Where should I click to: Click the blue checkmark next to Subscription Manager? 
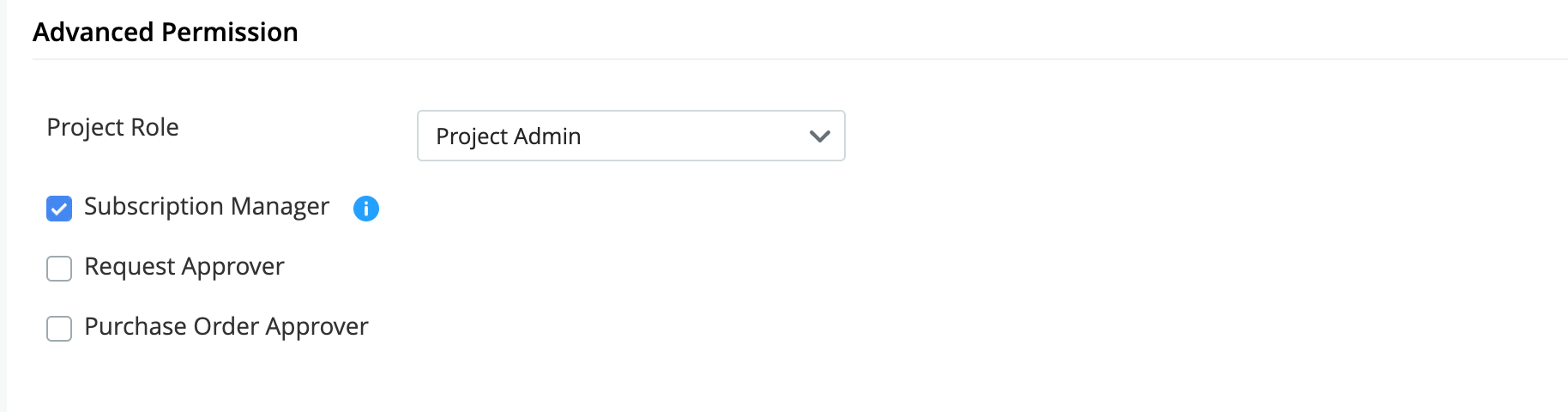[x=59, y=209]
